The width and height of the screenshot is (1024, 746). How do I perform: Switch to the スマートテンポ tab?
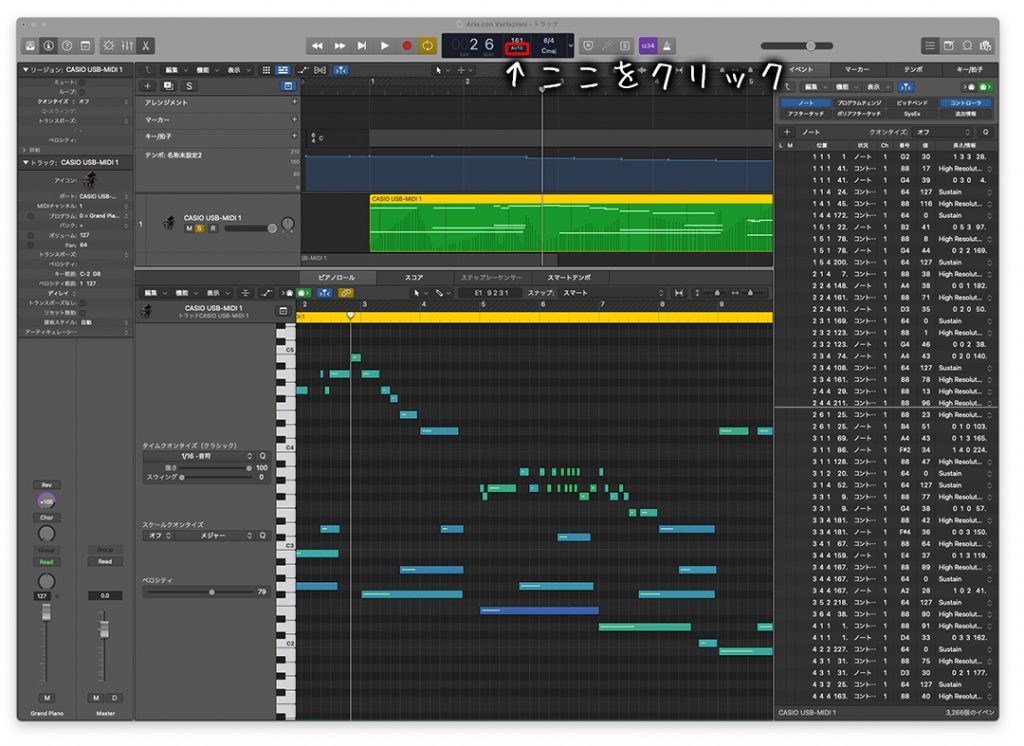tap(569, 278)
